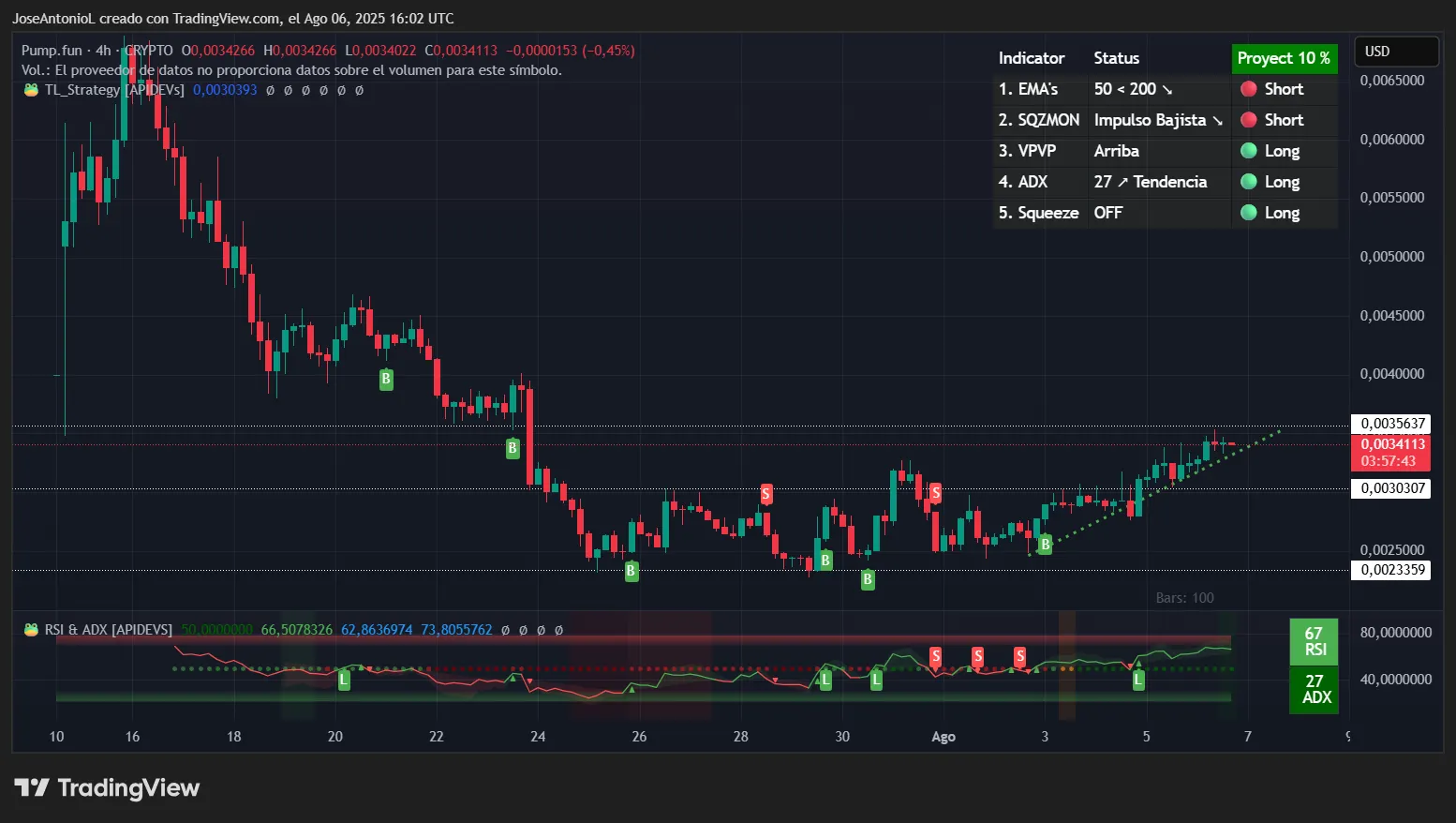
Task: Click the frog icon beside TL_Strategy legend
Action: 31,90
